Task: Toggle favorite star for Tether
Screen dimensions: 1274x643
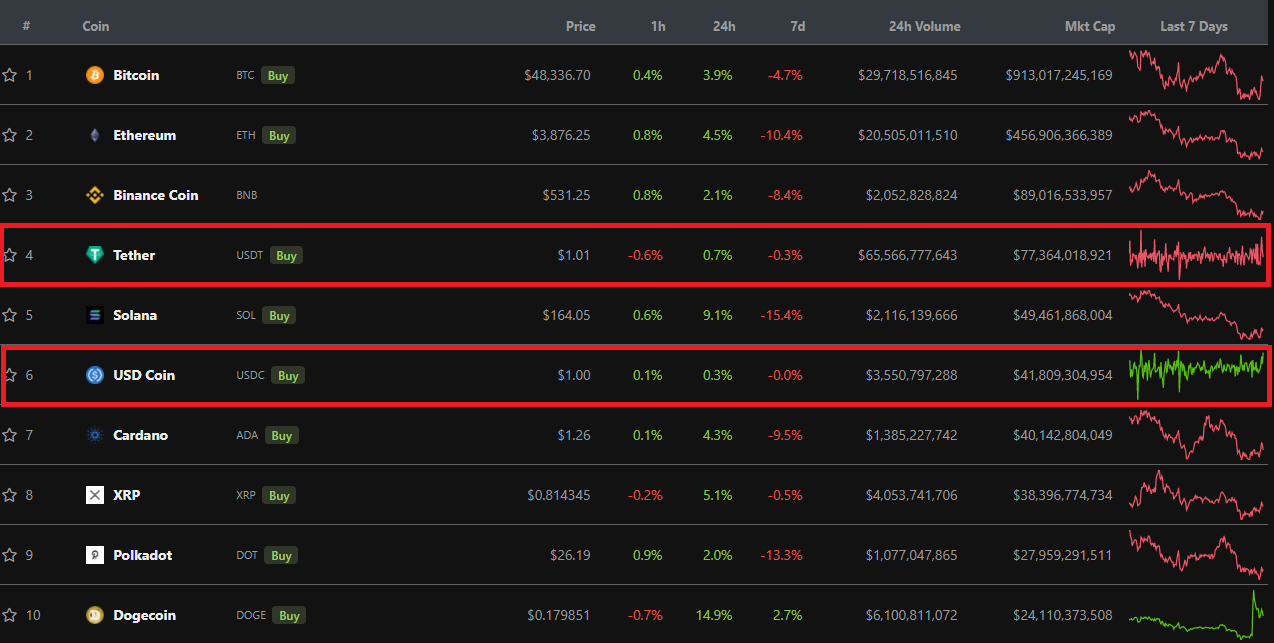Action: tap(10, 255)
